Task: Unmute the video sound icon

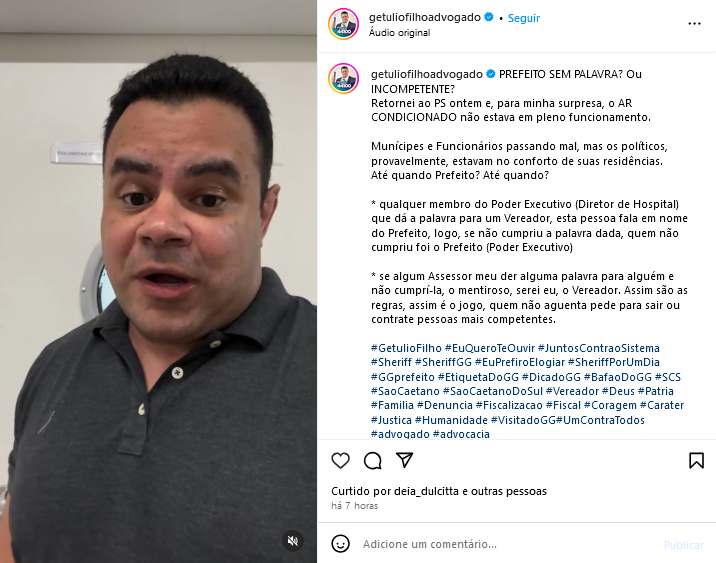Action: coord(293,541)
